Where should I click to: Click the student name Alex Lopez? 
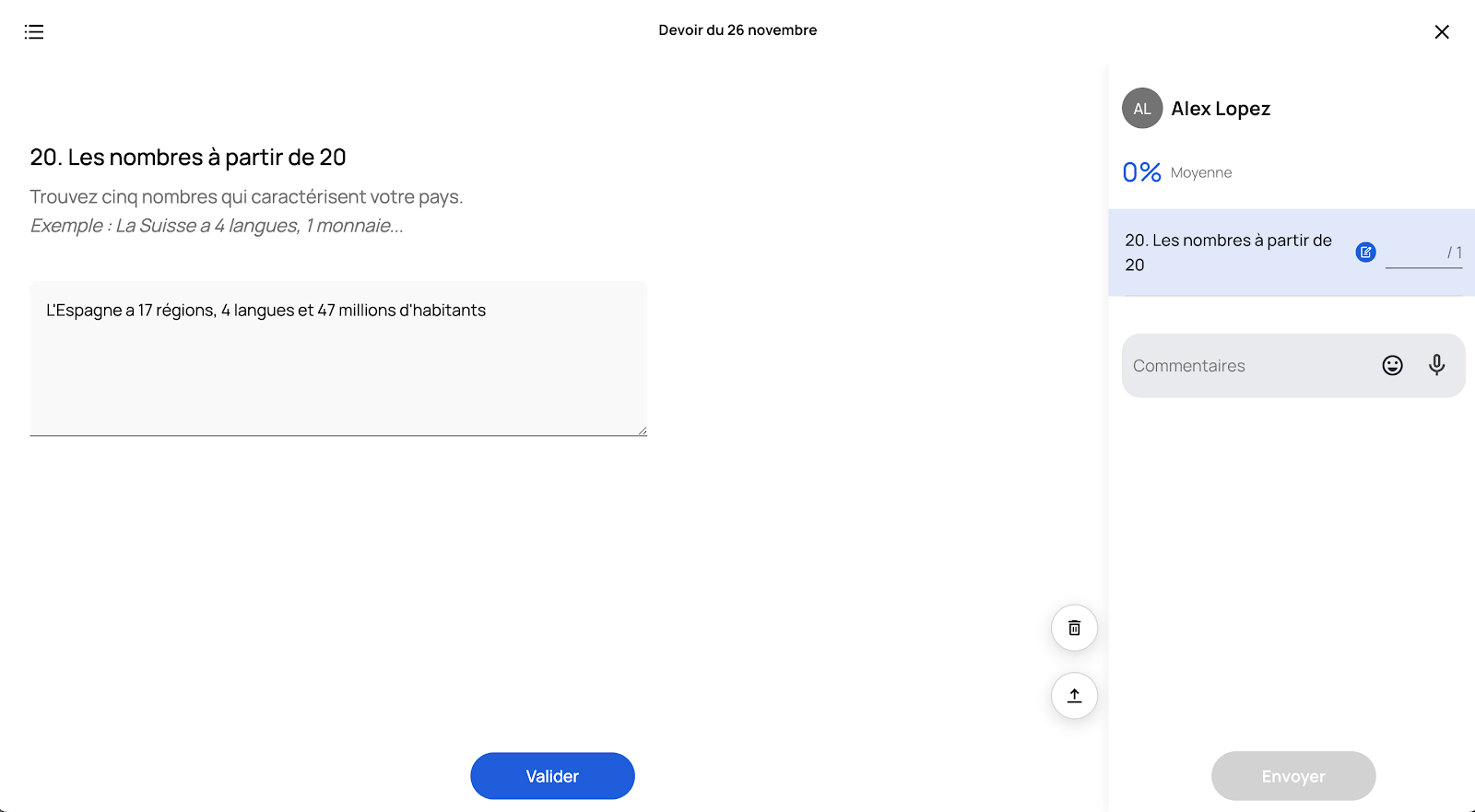(x=1221, y=109)
